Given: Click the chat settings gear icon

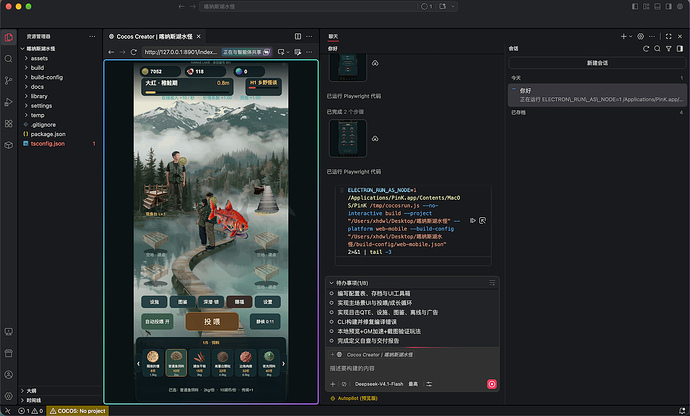Looking at the screenshot, I should point(641,37).
